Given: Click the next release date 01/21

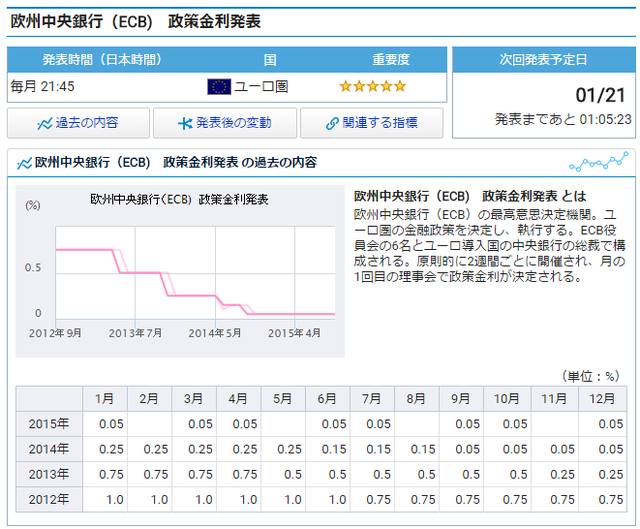Looking at the screenshot, I should click(x=600, y=95).
